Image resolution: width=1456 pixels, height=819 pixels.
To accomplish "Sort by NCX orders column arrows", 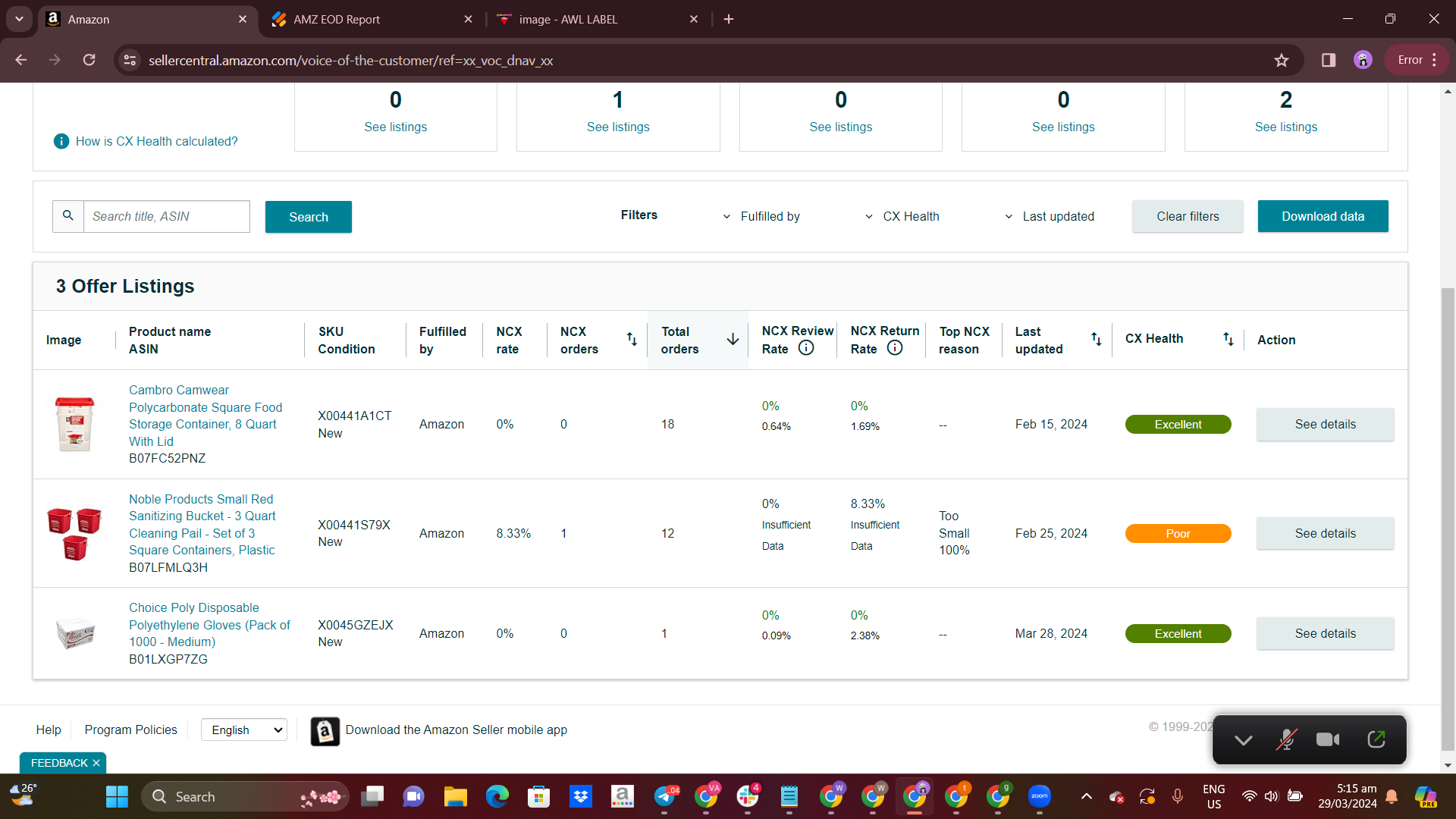I will tap(632, 340).
